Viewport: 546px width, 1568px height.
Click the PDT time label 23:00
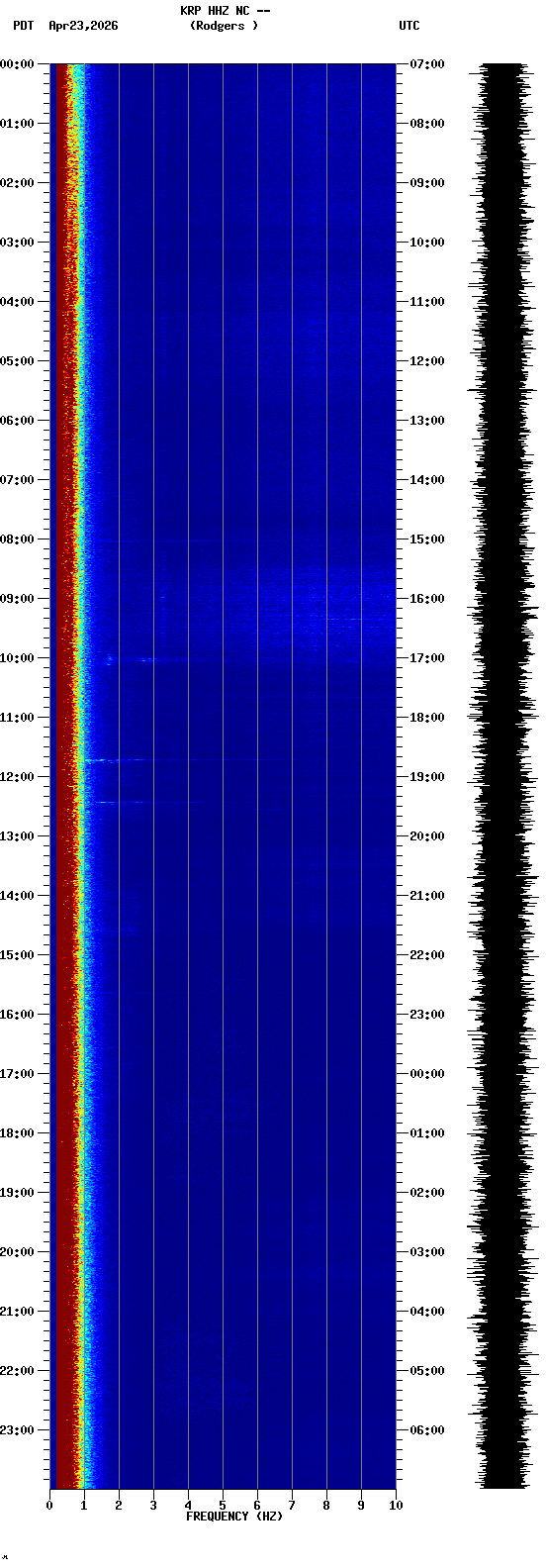(17, 1430)
